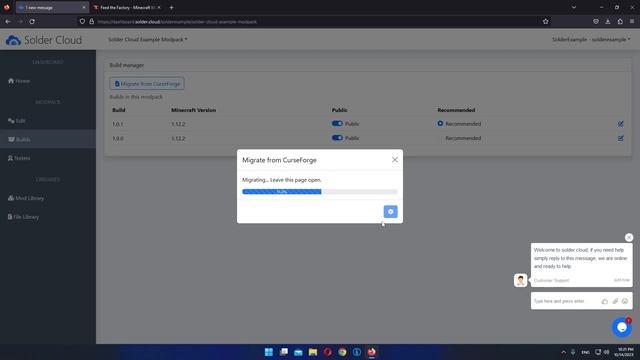Click build number 1.0.1 in table
Image resolution: width=640 pixels, height=360 pixels.
click(x=118, y=124)
